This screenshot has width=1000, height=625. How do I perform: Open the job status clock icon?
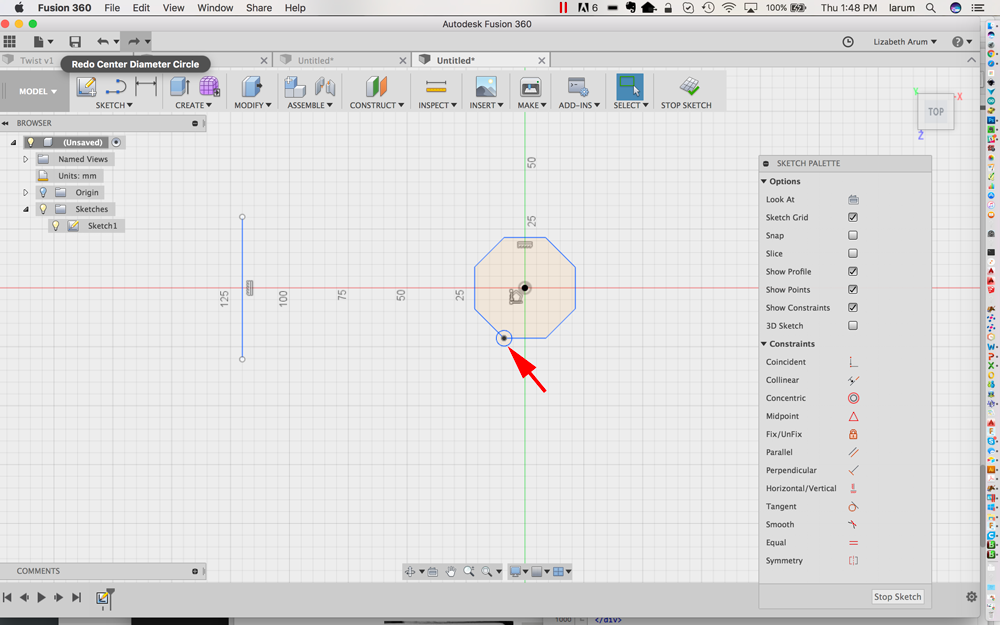pyautogui.click(x=848, y=42)
